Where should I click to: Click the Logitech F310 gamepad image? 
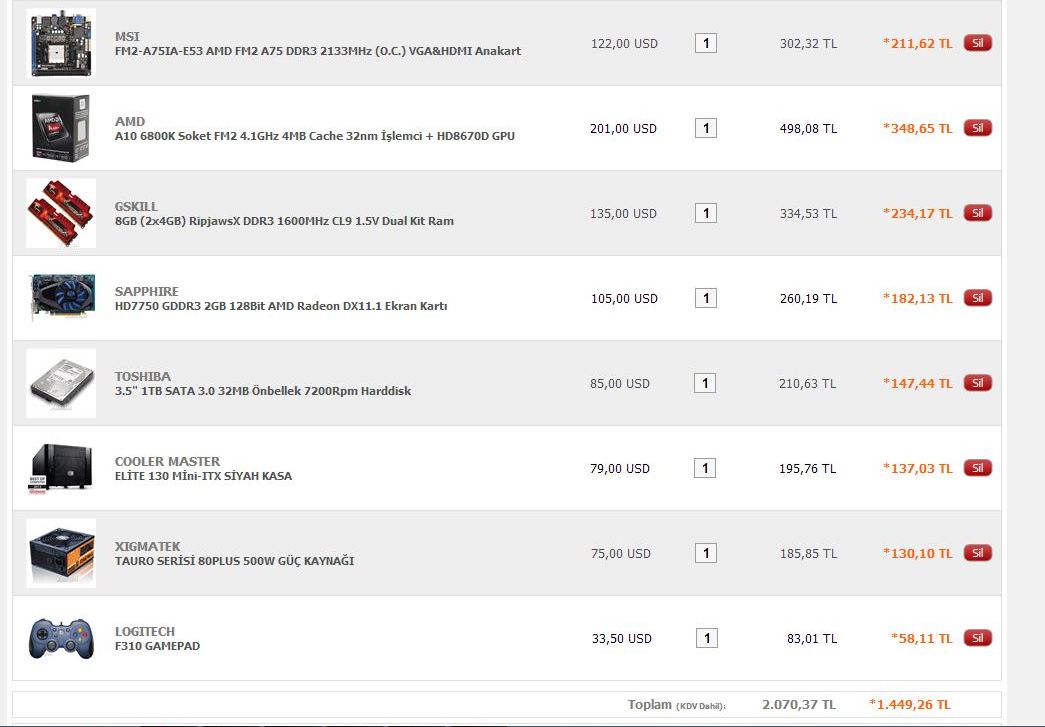(x=61, y=638)
